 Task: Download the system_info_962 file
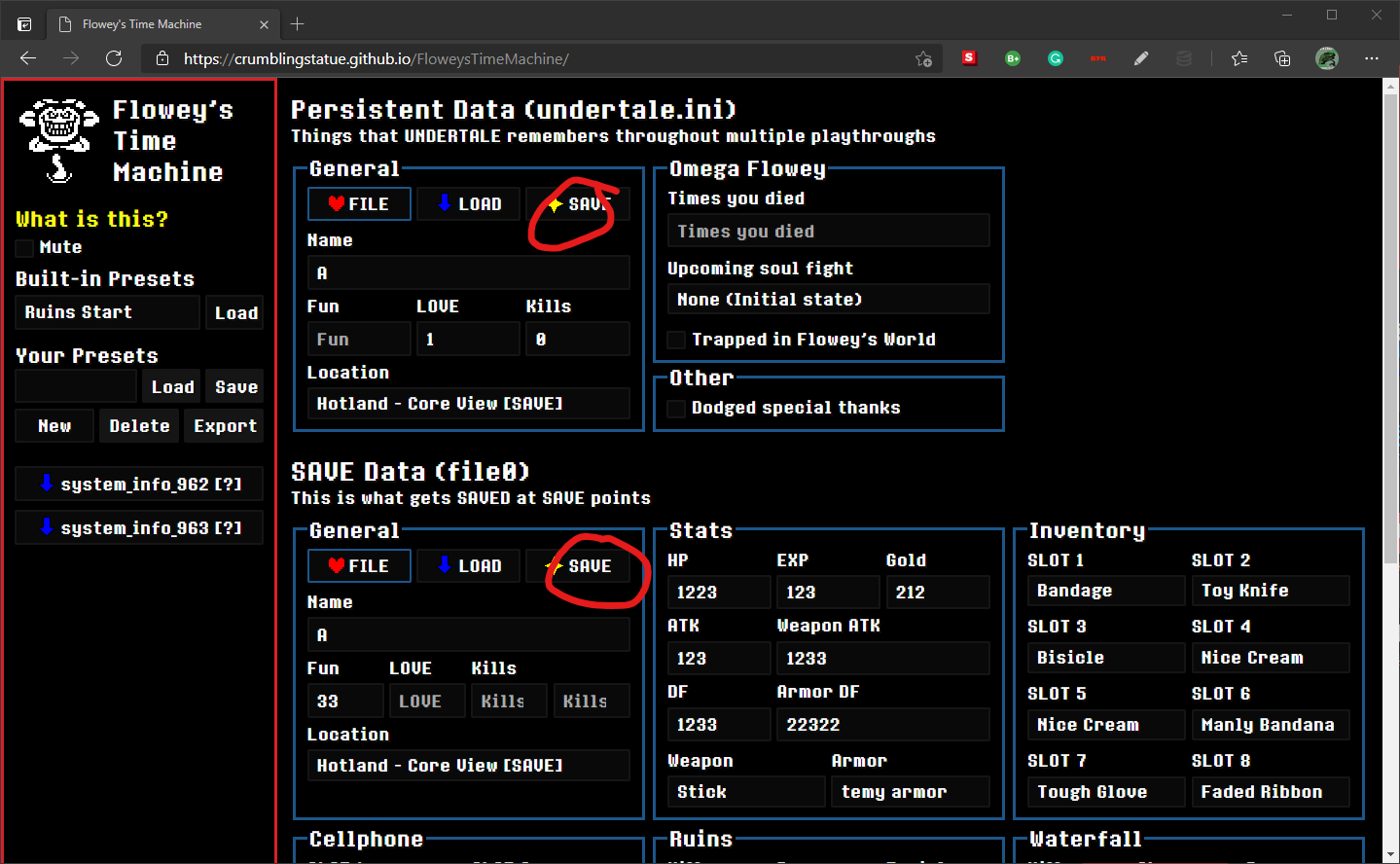coord(139,484)
